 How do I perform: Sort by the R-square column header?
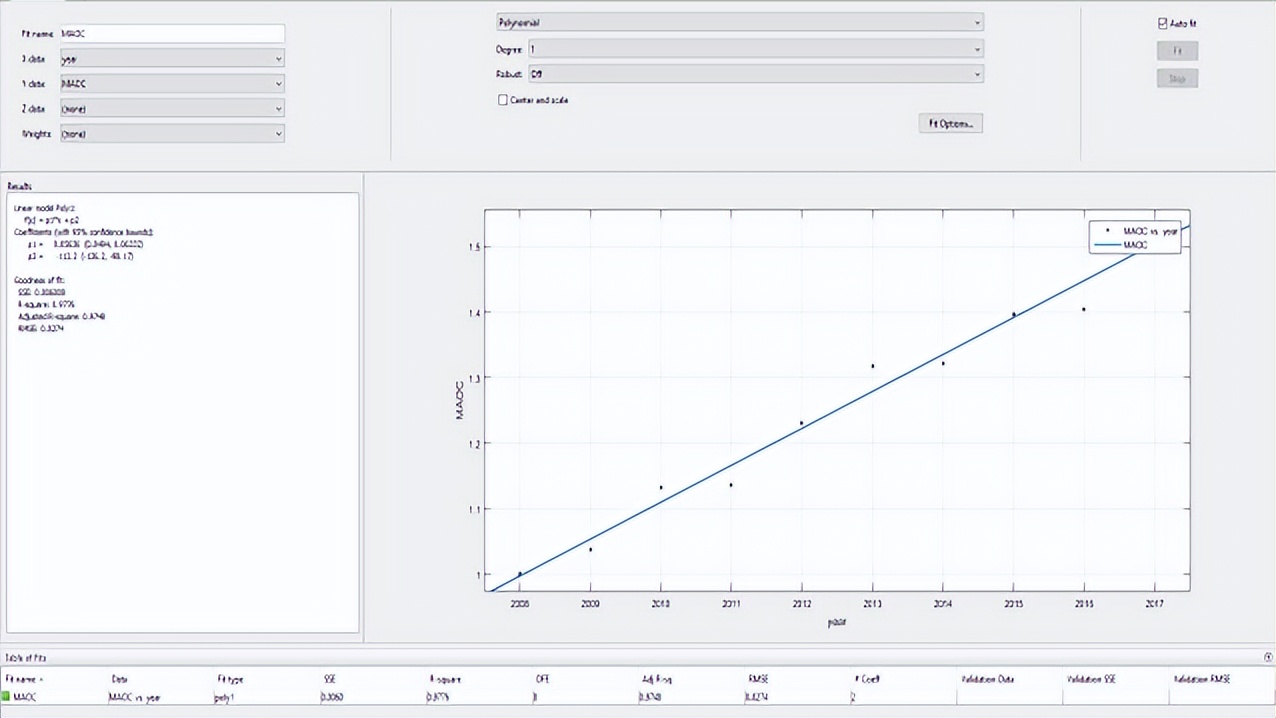click(x=445, y=679)
